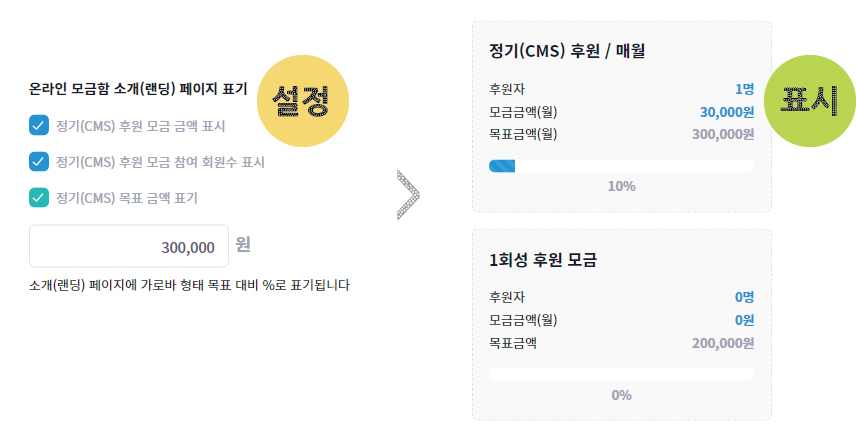This screenshot has height=430, width=856.
Task: Click the 30,000원 monthly amount value
Action: (727, 111)
